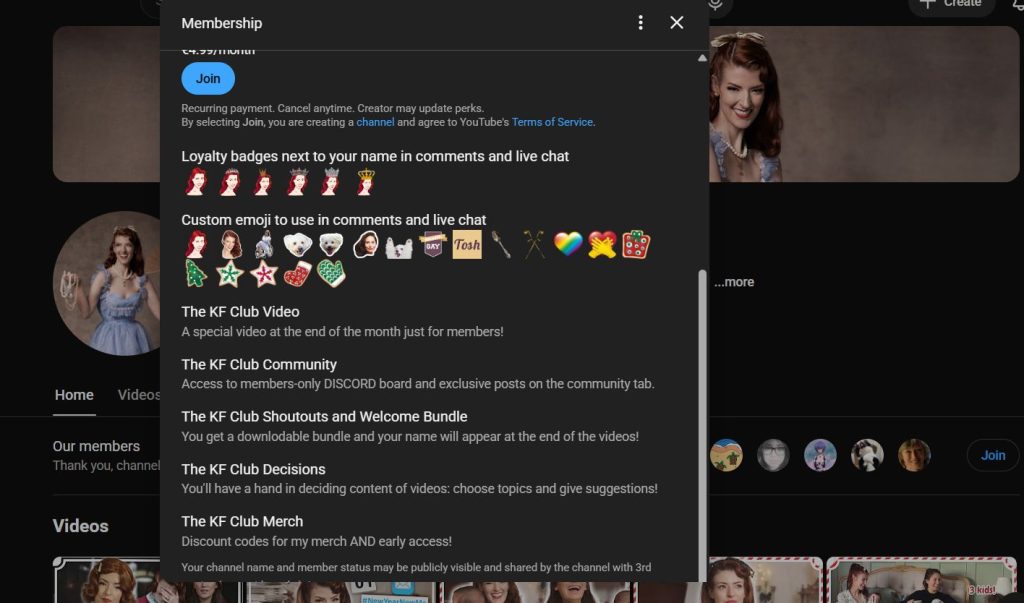Switch to the Home tab on the channel page

[74, 395]
